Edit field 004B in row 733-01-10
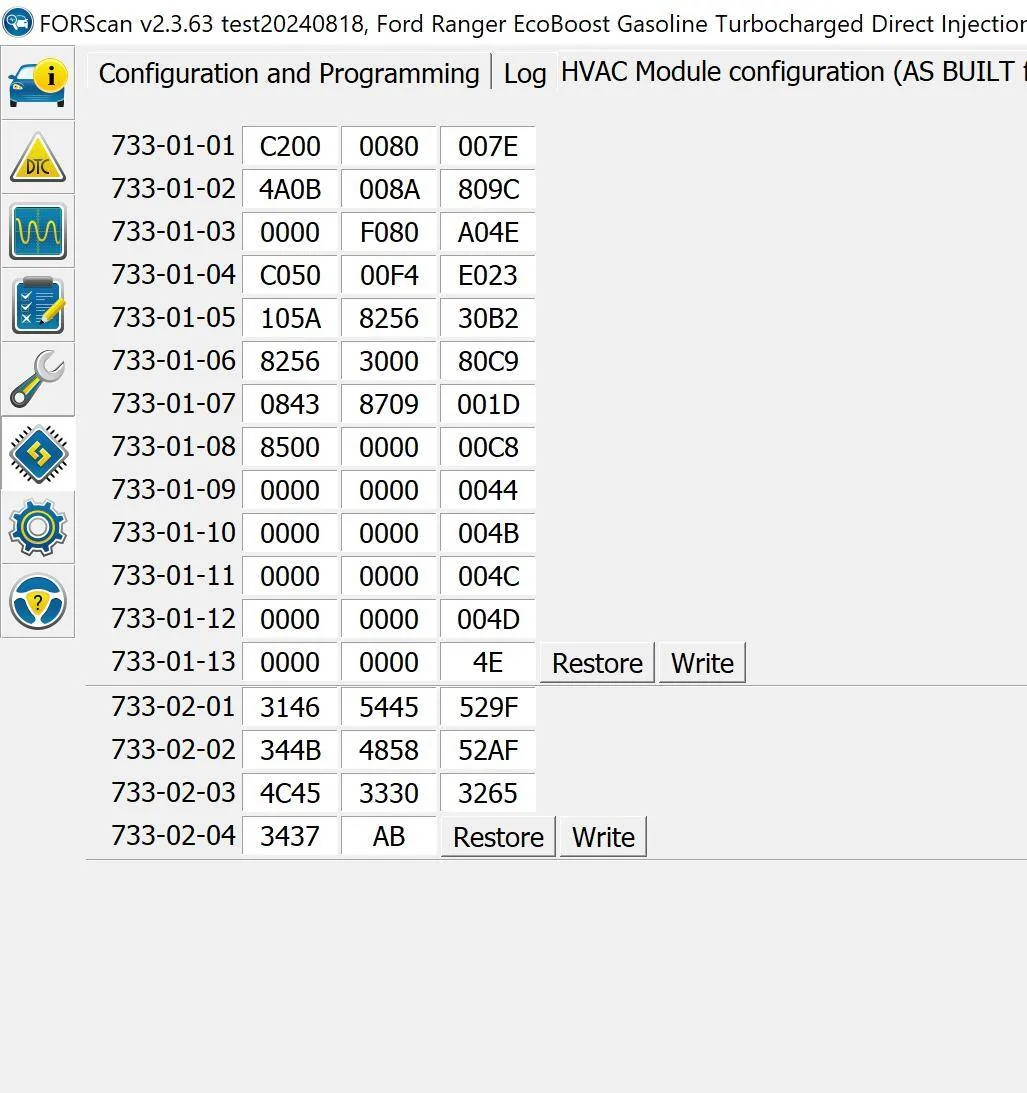 [488, 533]
